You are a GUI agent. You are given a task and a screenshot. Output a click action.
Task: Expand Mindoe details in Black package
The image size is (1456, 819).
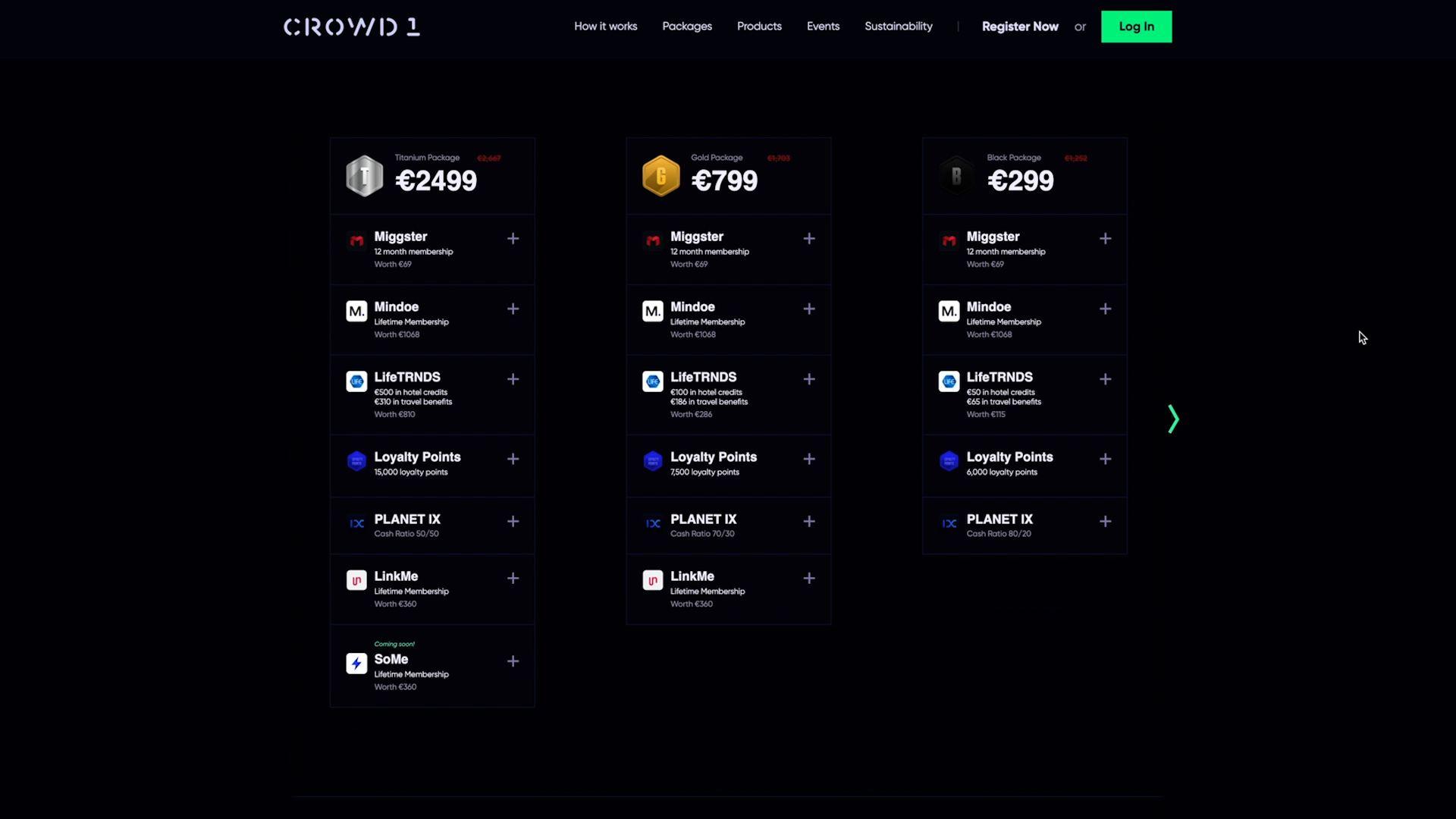click(1106, 309)
